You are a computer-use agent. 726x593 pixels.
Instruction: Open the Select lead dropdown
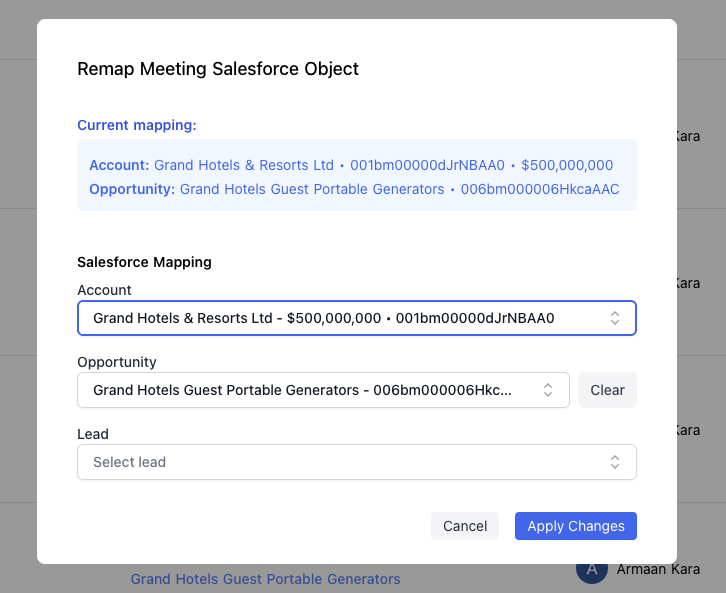pyautogui.click(x=357, y=462)
